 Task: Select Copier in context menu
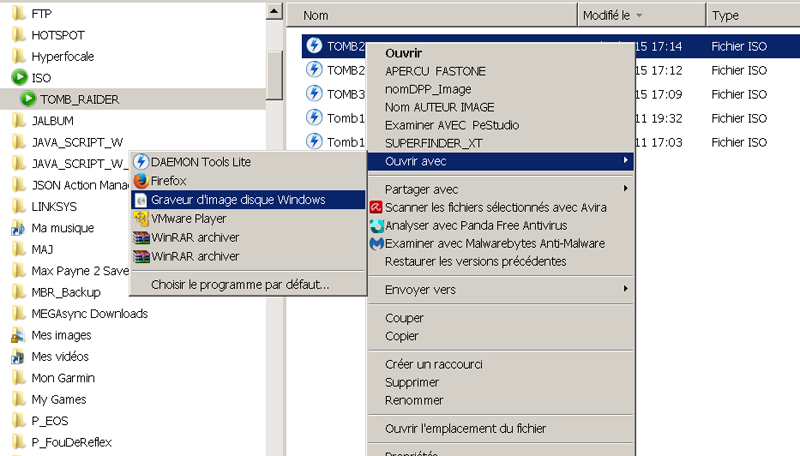501,336
